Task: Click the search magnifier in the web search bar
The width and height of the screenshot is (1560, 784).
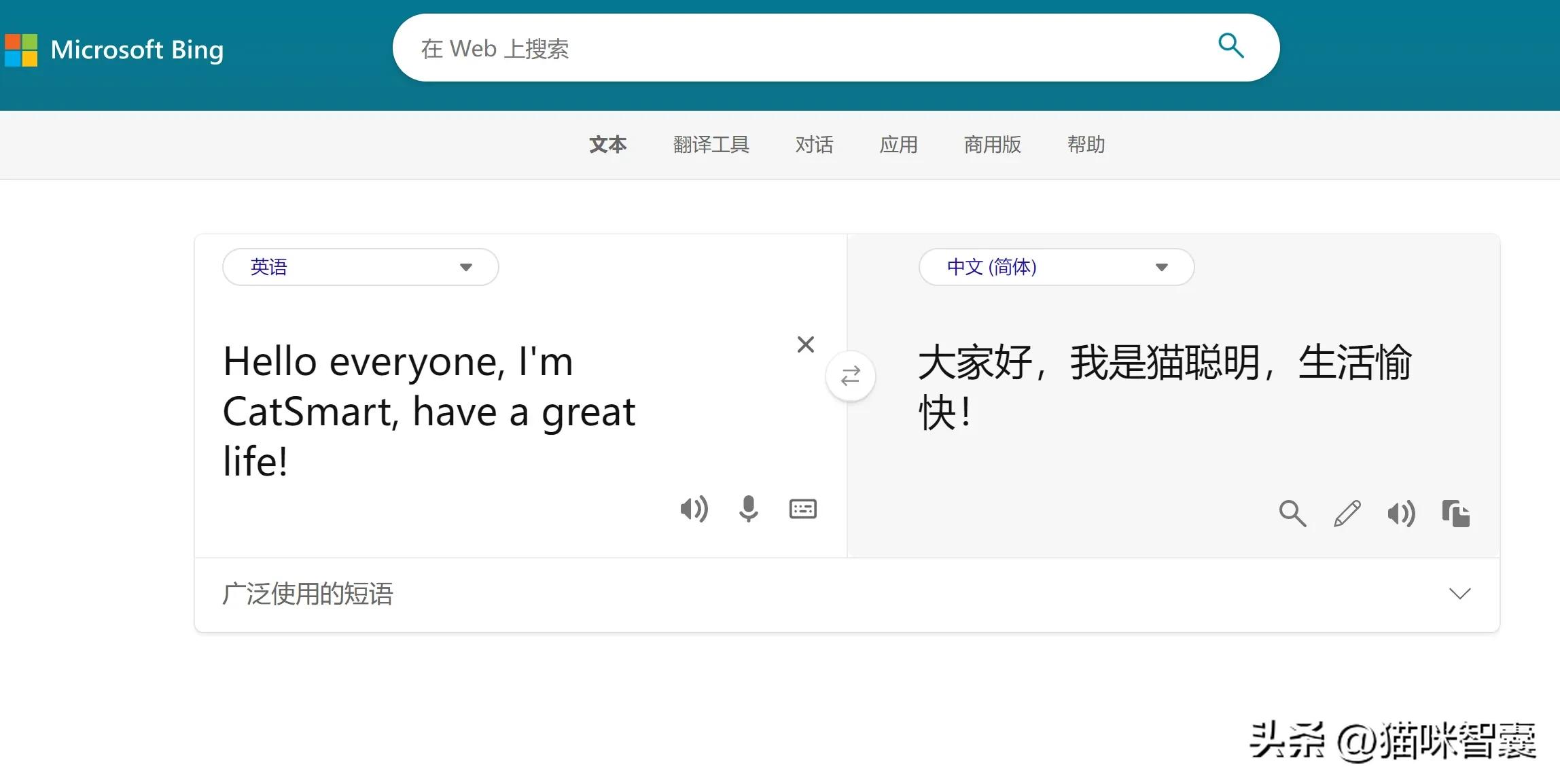Action: (1230, 46)
